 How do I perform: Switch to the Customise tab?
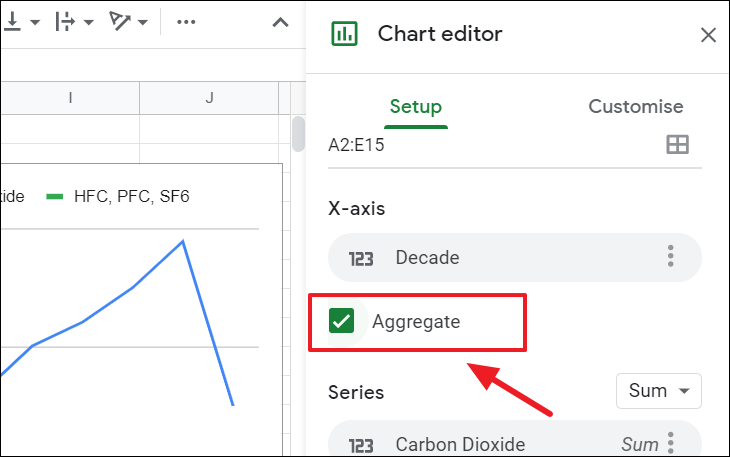pyautogui.click(x=636, y=107)
